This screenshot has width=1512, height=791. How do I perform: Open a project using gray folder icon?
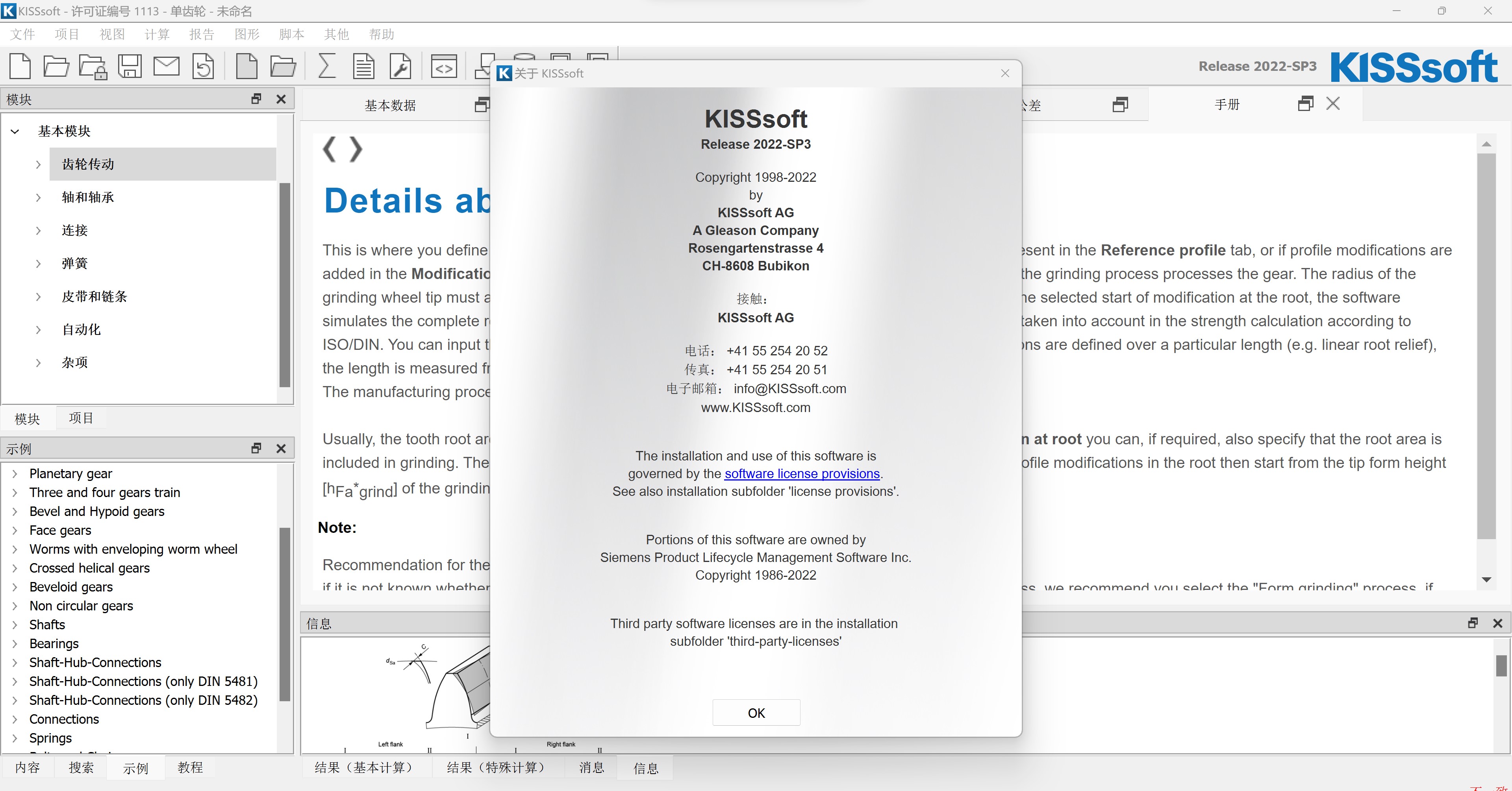(283, 66)
